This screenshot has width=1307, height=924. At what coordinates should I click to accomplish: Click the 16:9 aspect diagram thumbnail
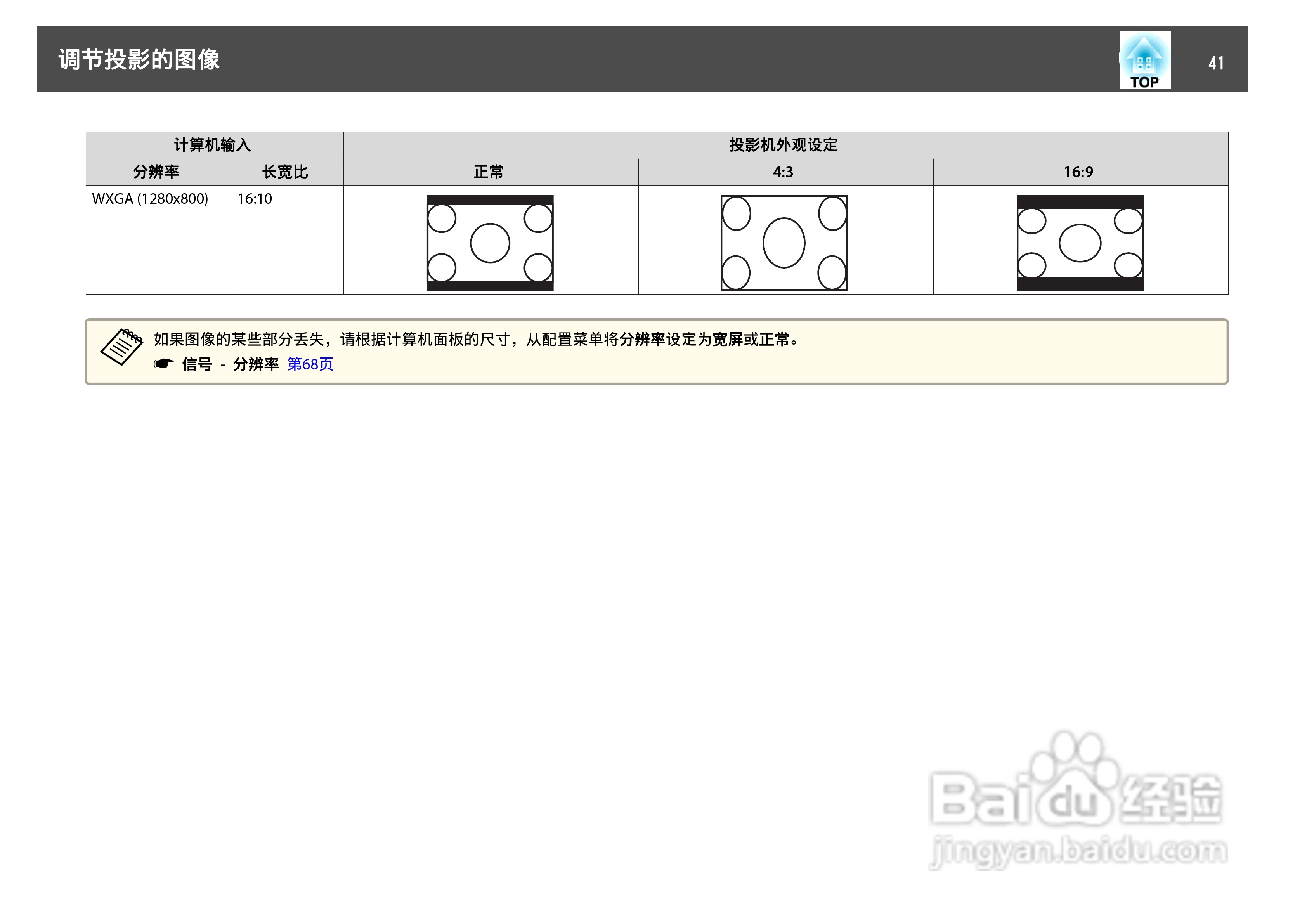(1079, 243)
